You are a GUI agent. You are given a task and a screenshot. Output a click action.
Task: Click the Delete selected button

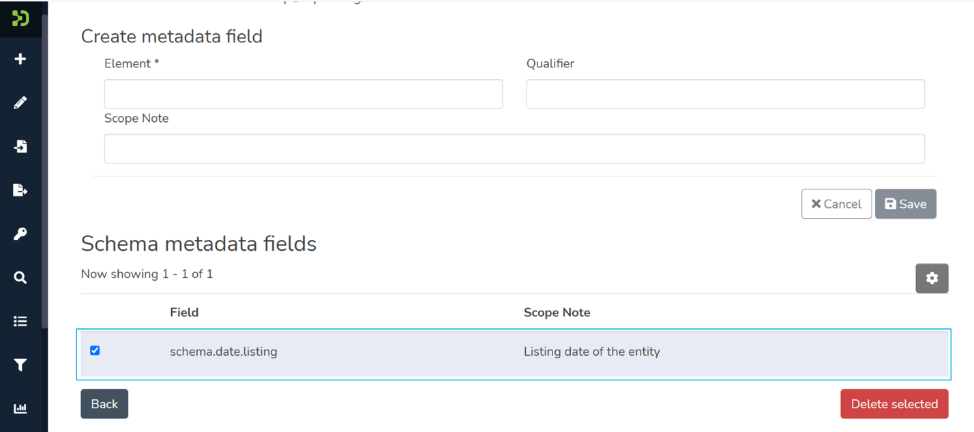click(893, 404)
